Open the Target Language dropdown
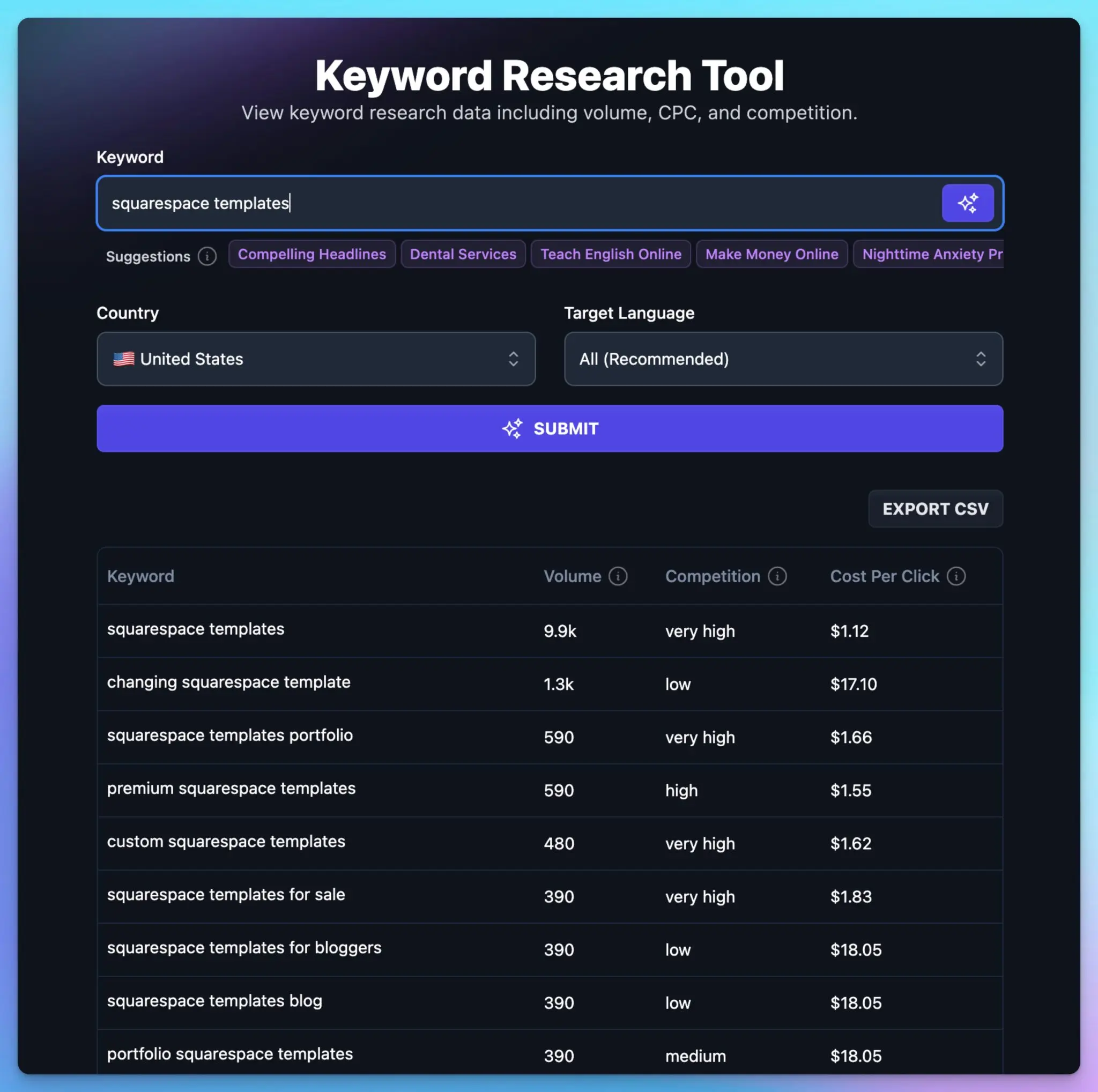 point(783,359)
